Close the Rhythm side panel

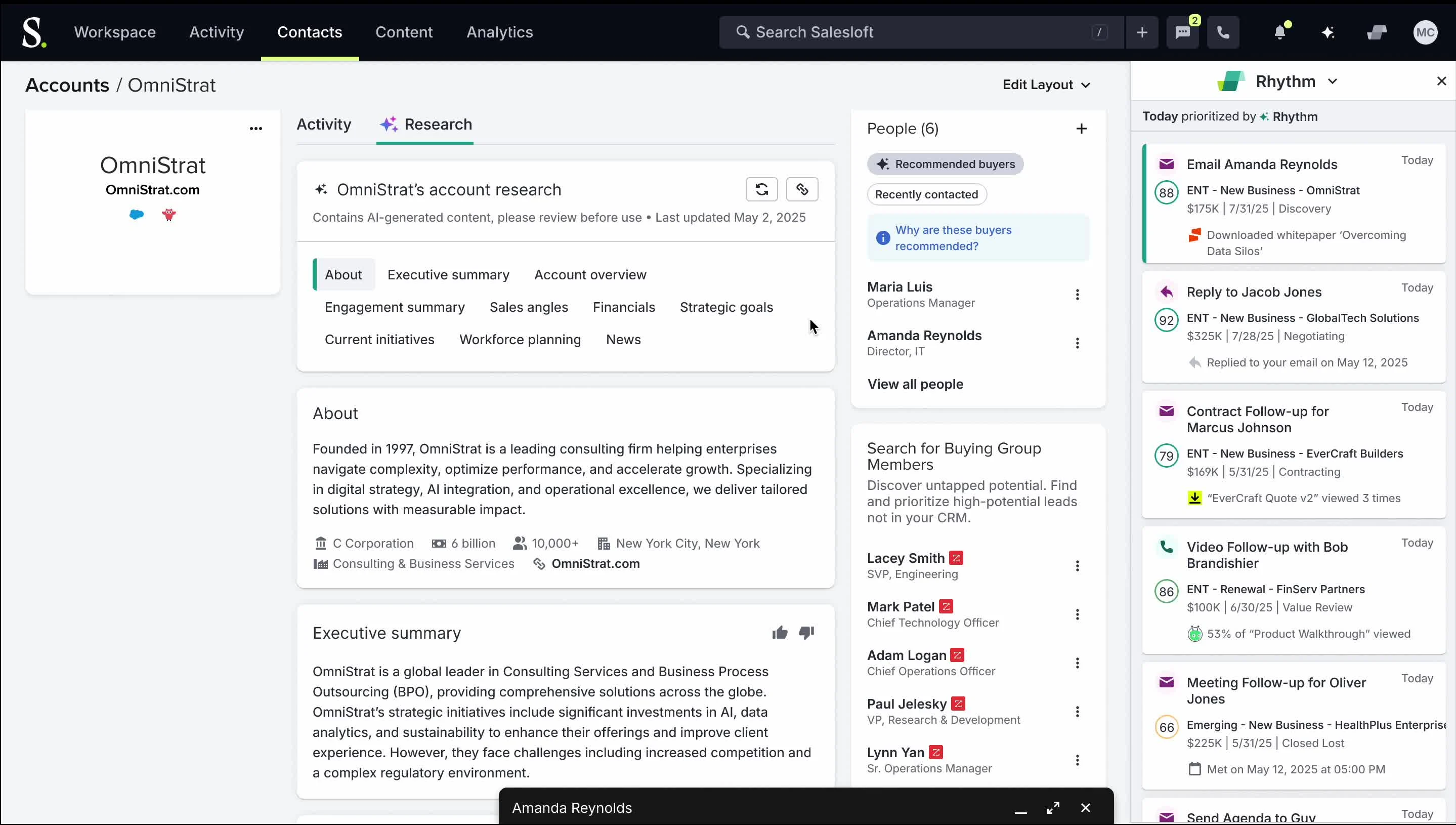[x=1442, y=81]
